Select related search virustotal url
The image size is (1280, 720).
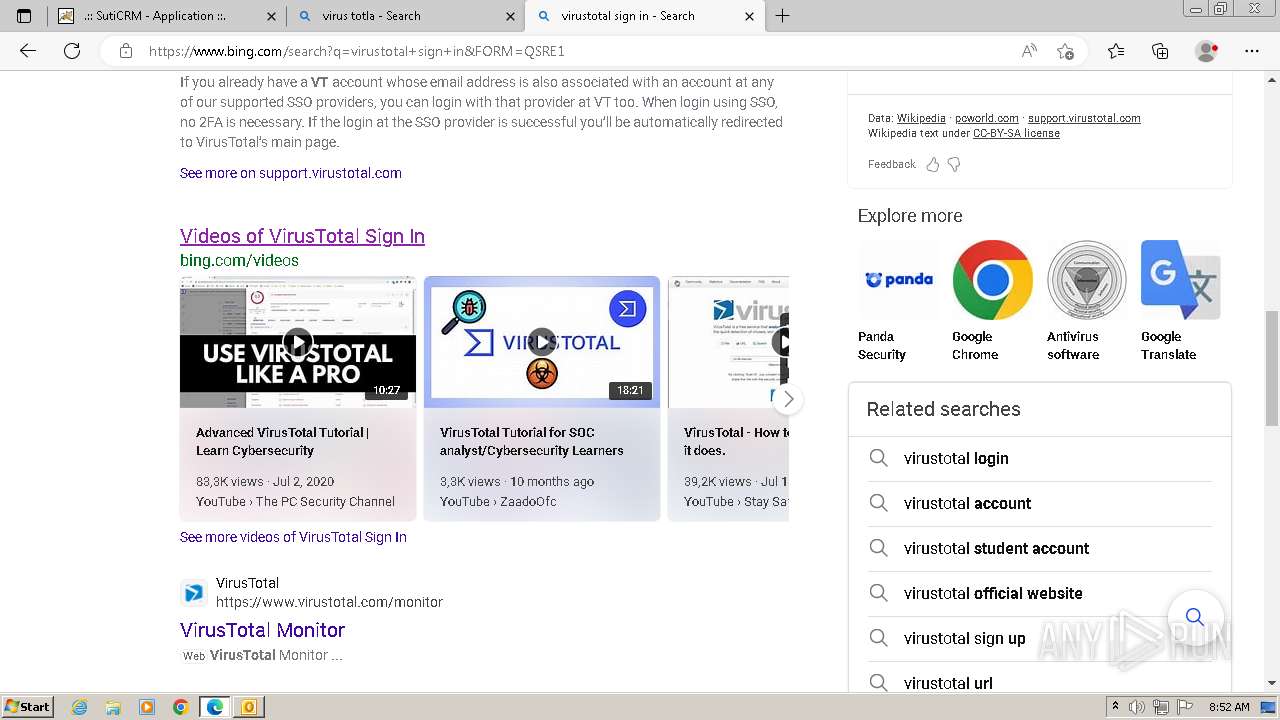click(1040, 683)
